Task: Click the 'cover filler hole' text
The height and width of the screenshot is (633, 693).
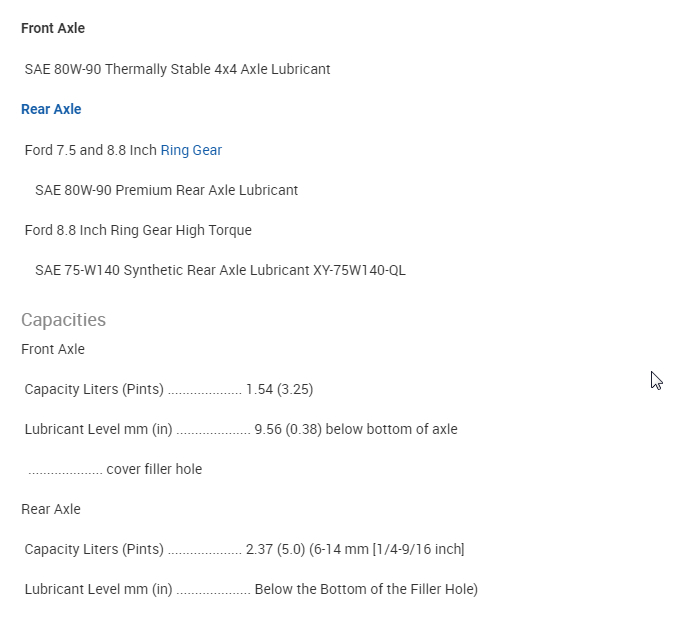Action: (154, 469)
